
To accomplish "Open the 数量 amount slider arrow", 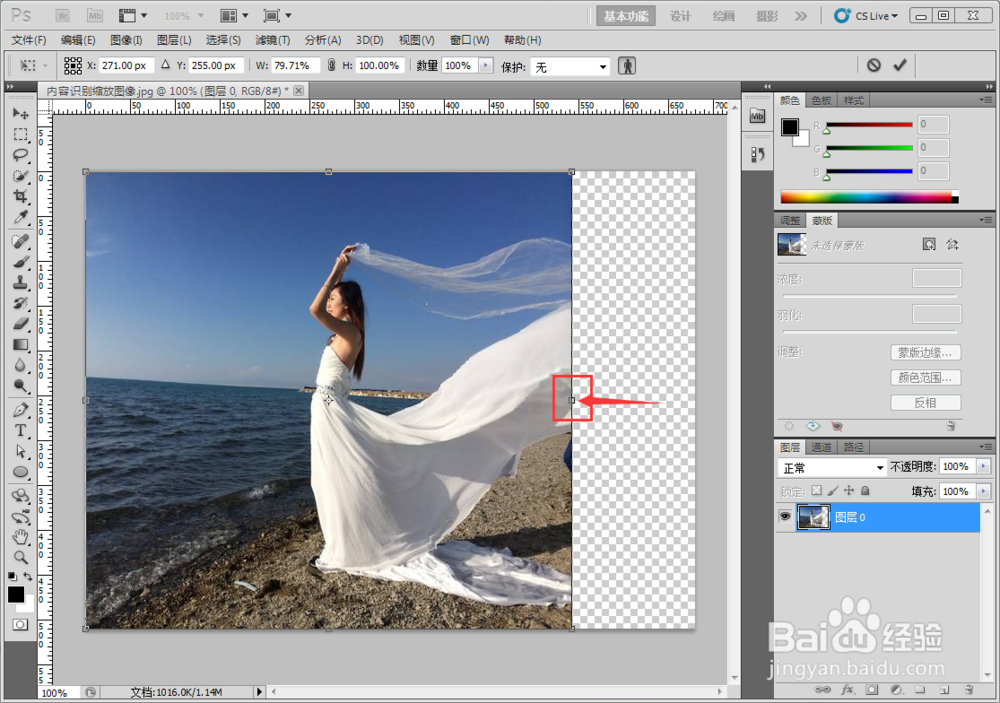I will (486, 65).
